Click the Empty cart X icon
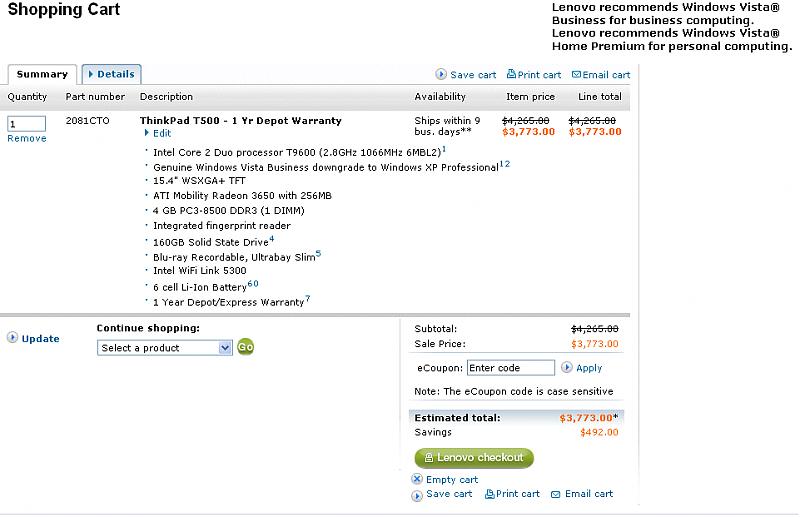The image size is (800, 517). (417, 480)
